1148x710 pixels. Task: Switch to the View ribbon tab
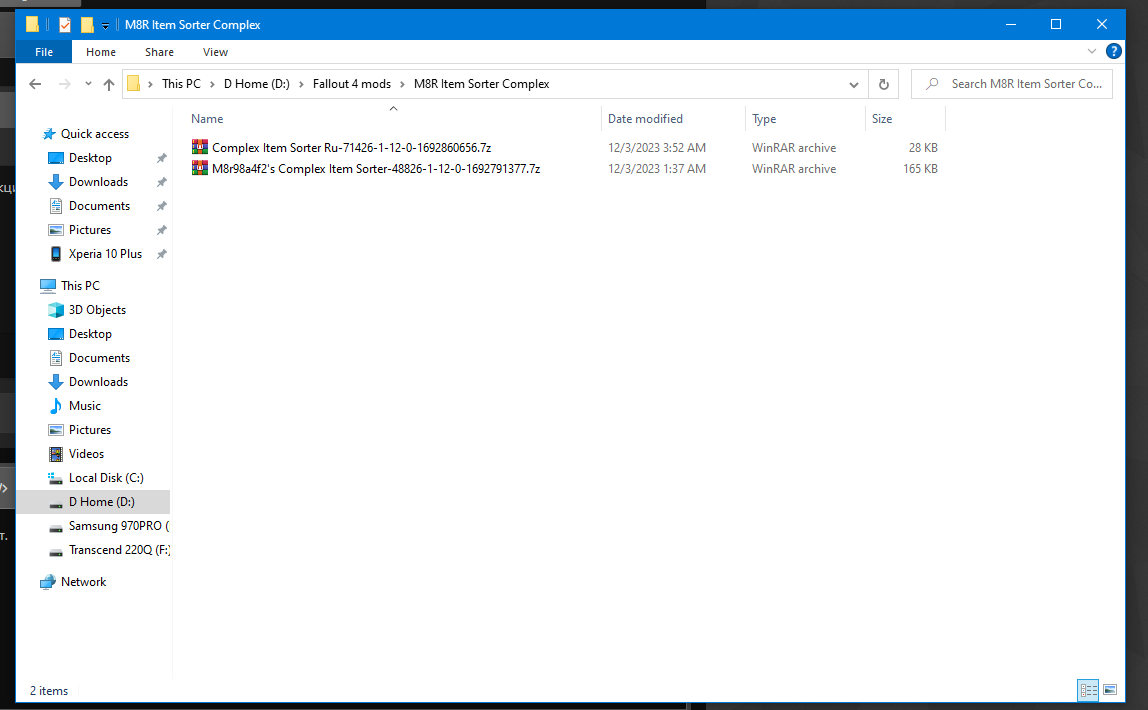[x=215, y=52]
